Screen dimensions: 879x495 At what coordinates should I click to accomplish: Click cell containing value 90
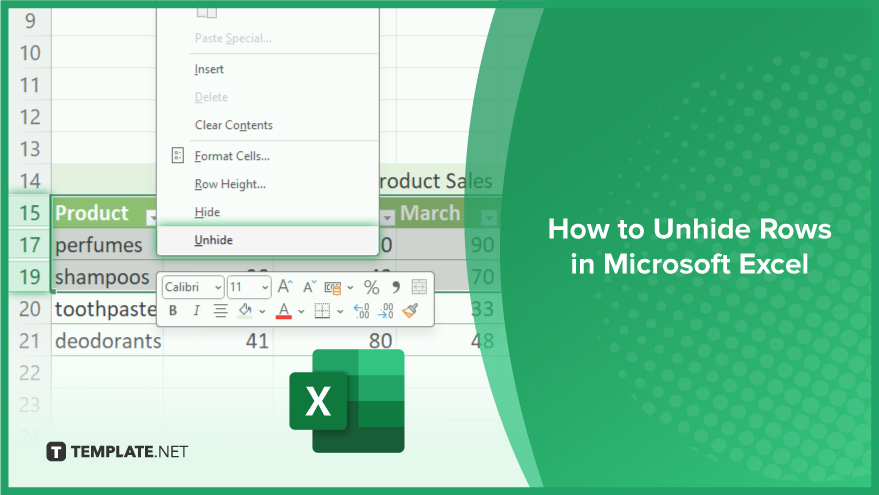[x=448, y=245]
